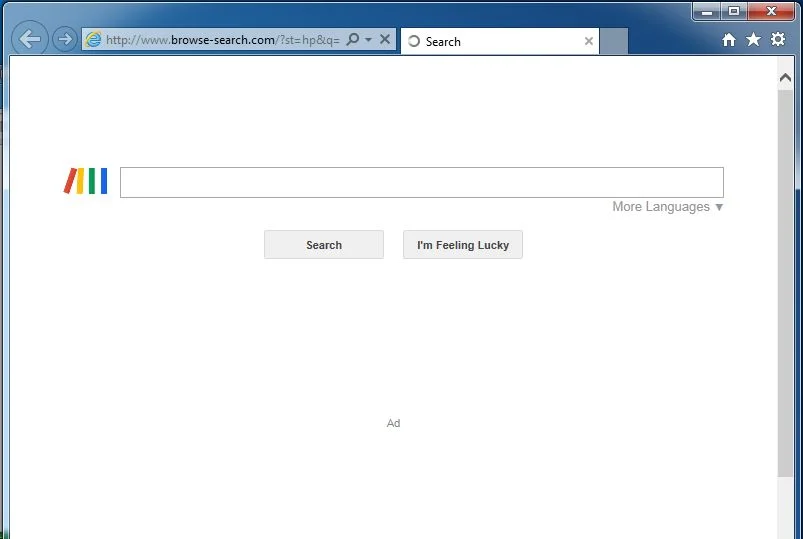Minimize the browser window

[707, 11]
